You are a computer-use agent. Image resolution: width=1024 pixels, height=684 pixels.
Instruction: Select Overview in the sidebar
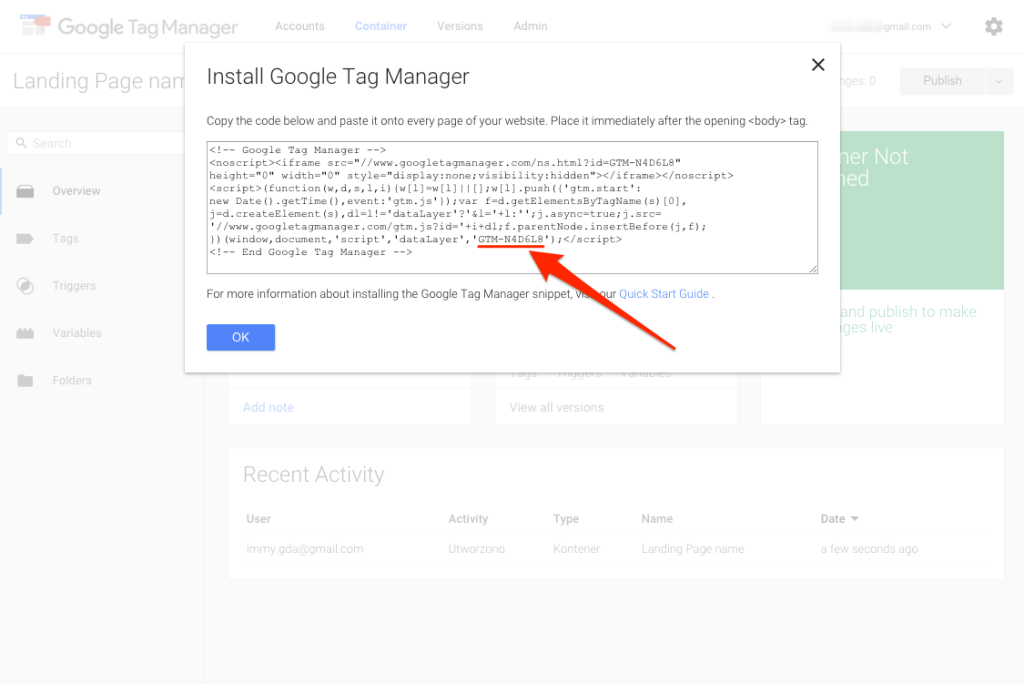[x=76, y=191]
